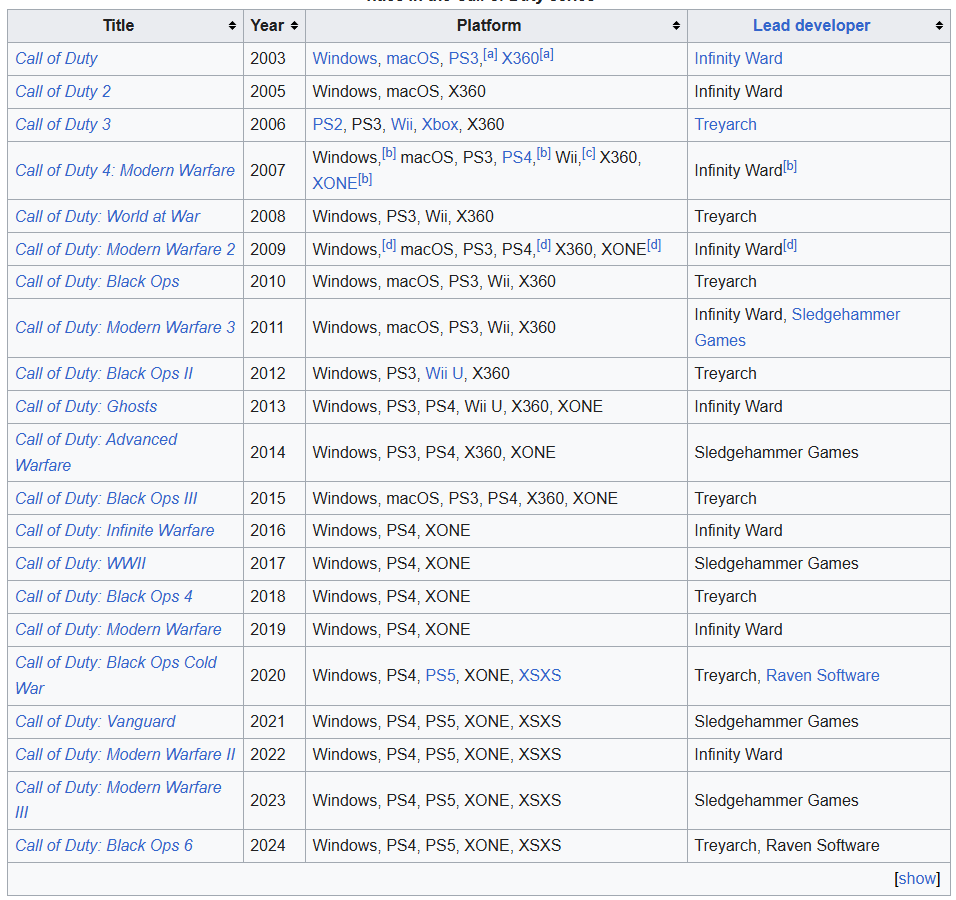Open Call of Duty: Modern Warfare 3
This screenshot has height=900, width=956.
click(125, 327)
